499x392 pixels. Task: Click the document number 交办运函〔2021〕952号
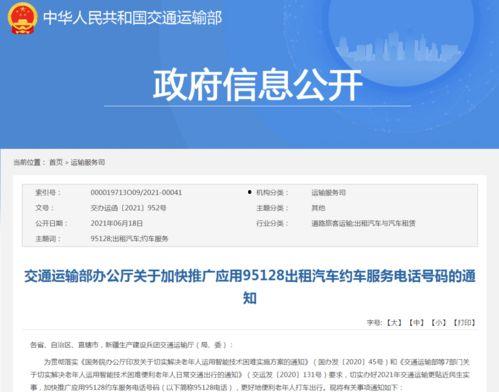[128, 208]
